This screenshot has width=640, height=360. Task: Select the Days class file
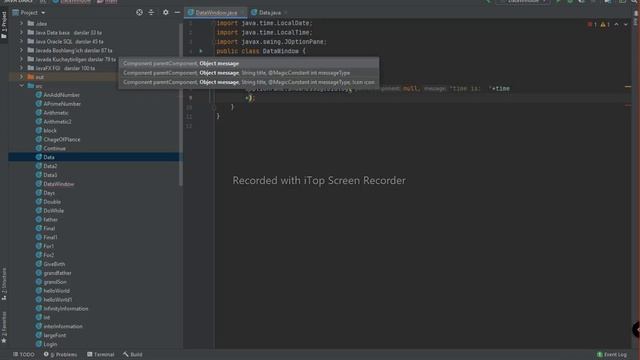pos(45,193)
